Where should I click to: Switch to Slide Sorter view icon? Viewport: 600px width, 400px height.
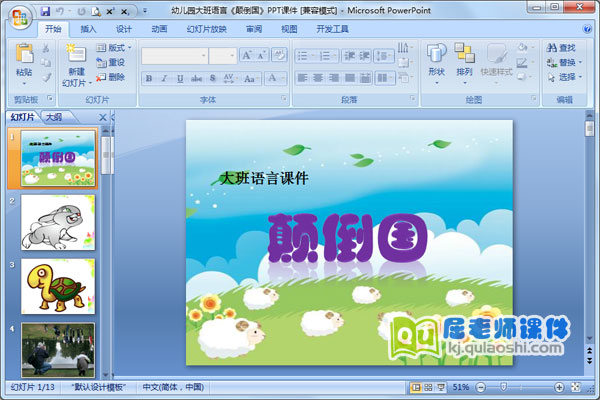[x=428, y=387]
